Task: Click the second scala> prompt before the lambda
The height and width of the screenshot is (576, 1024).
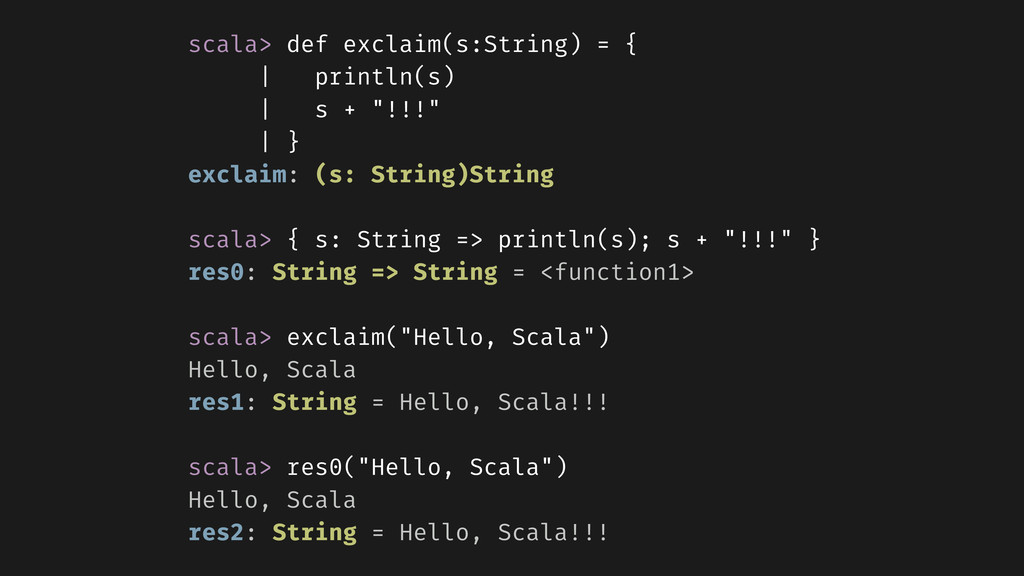Action: [x=229, y=240]
